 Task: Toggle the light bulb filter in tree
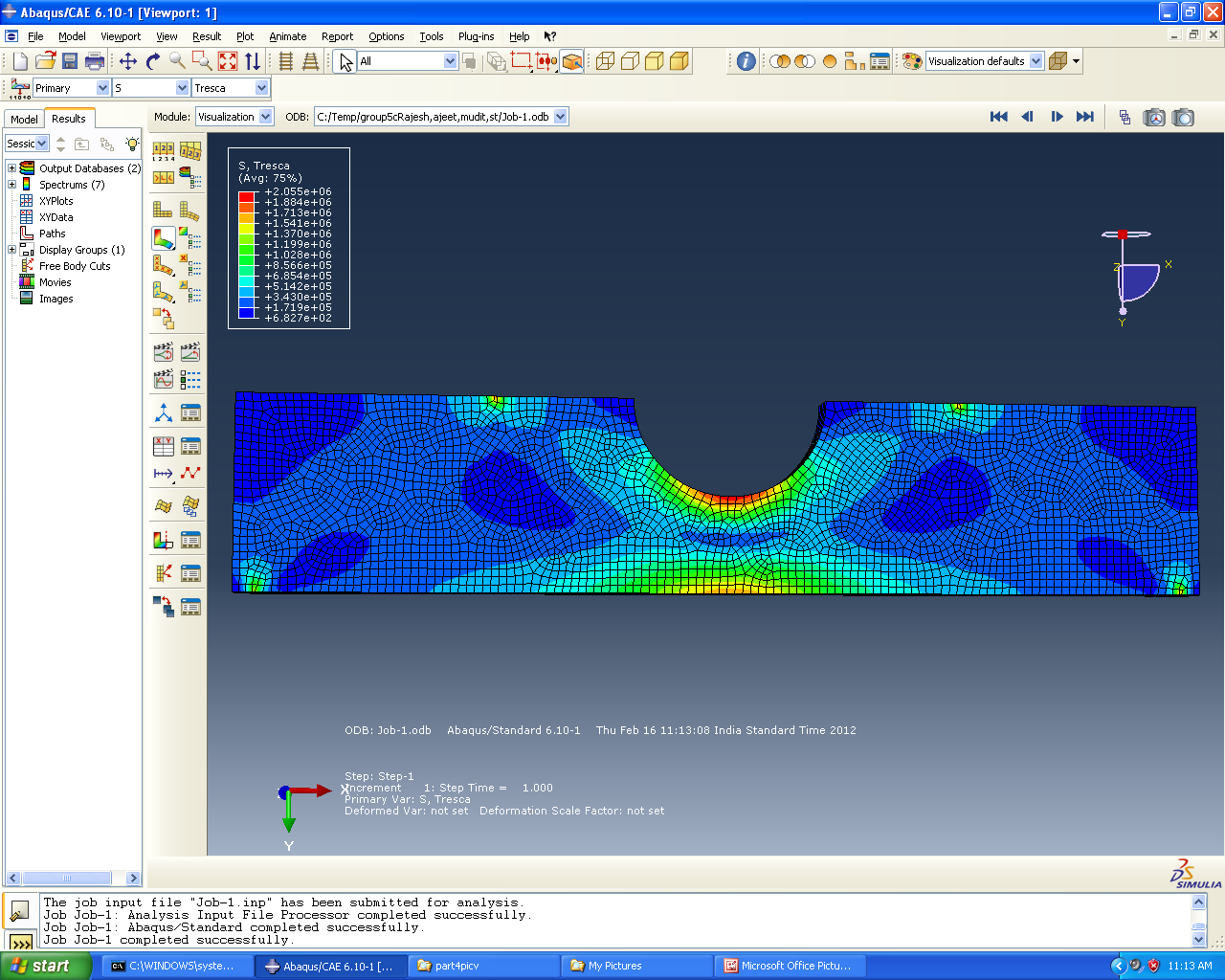(x=132, y=144)
